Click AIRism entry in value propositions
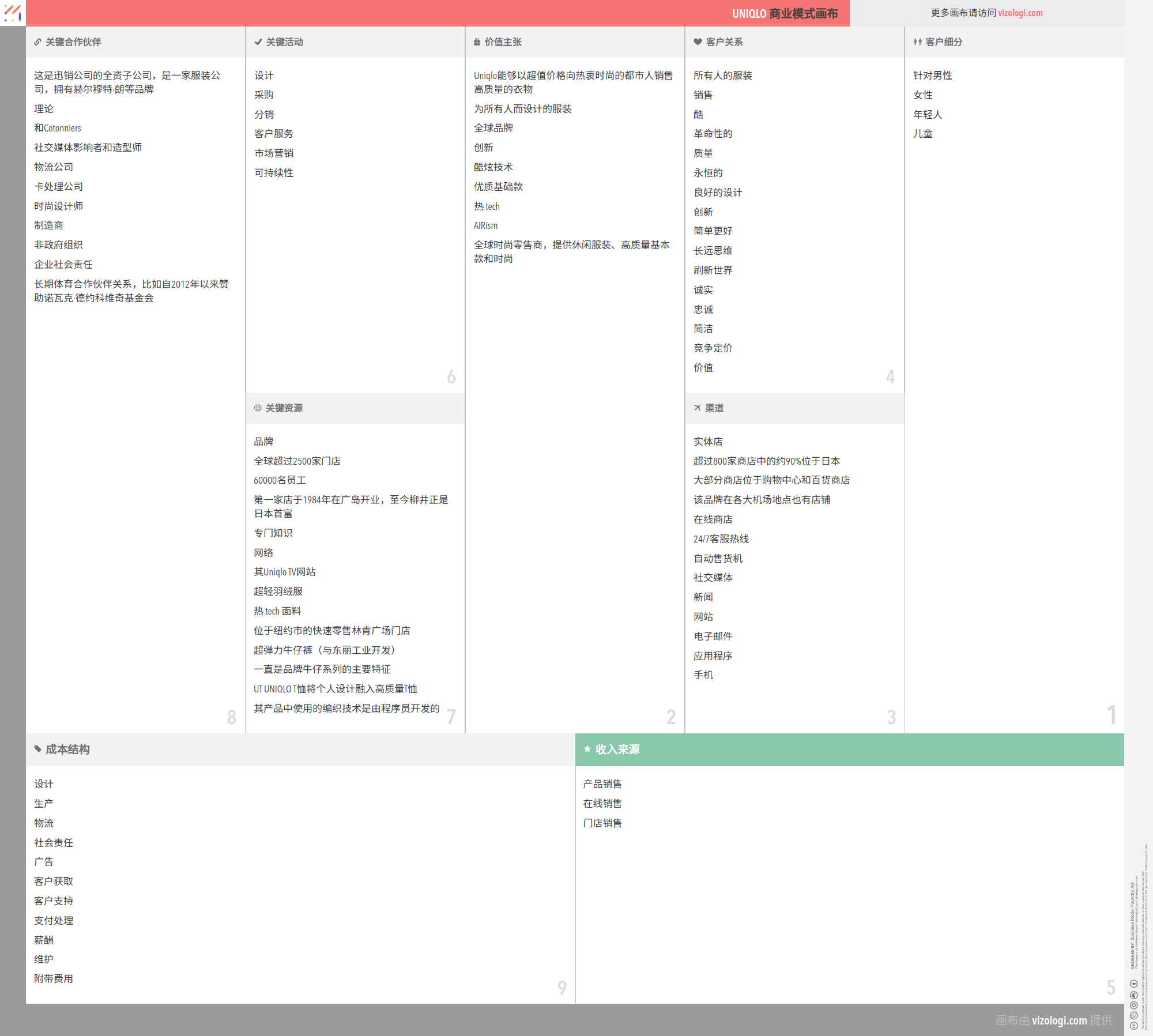The width and height of the screenshot is (1153, 1036). (485, 226)
